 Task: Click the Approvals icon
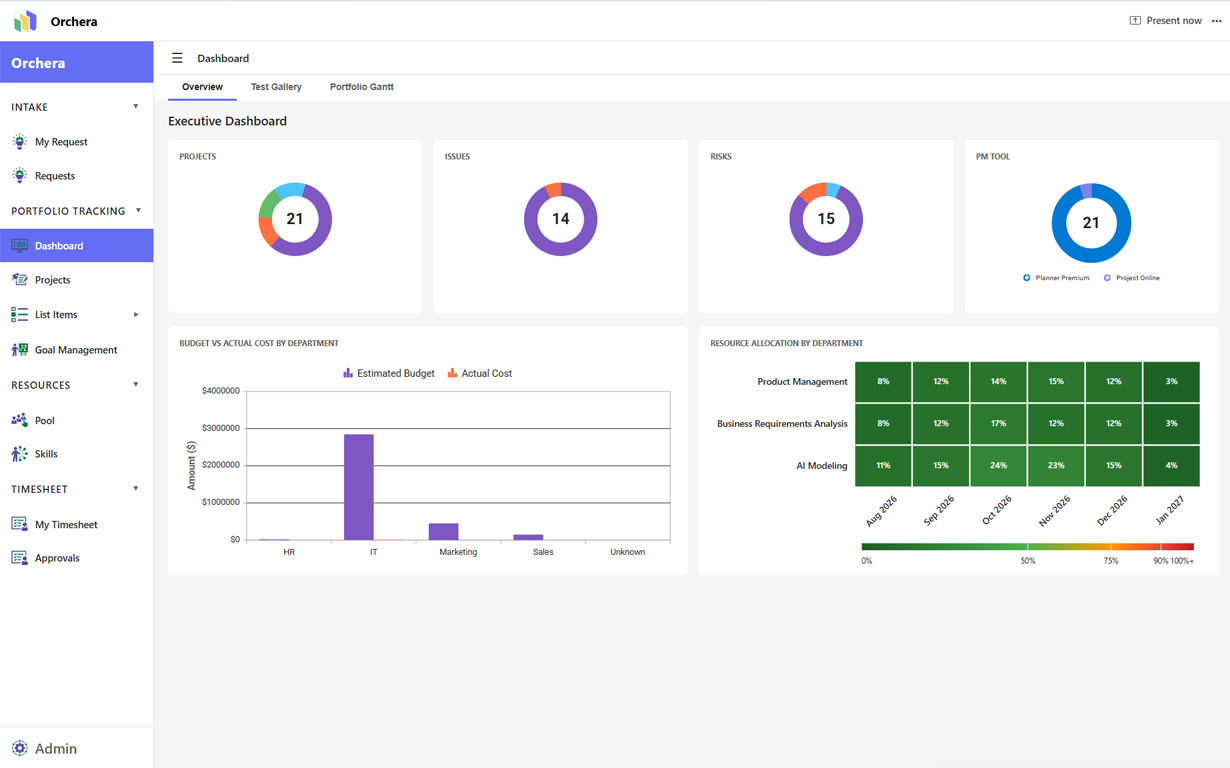pyautogui.click(x=19, y=558)
